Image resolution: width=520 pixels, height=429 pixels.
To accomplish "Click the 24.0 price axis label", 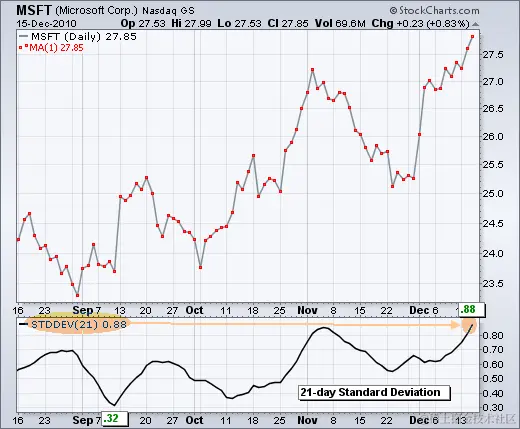I will click(493, 254).
